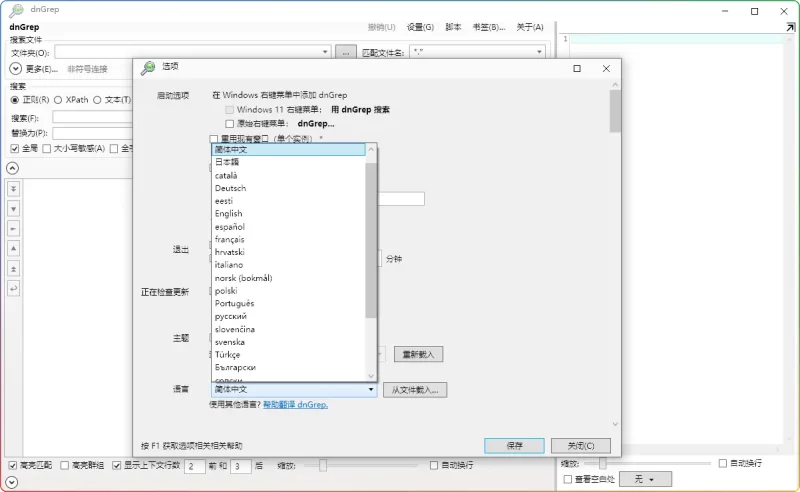Choose italiano from the language list
Screen dimensions: 800x492
[288, 264]
